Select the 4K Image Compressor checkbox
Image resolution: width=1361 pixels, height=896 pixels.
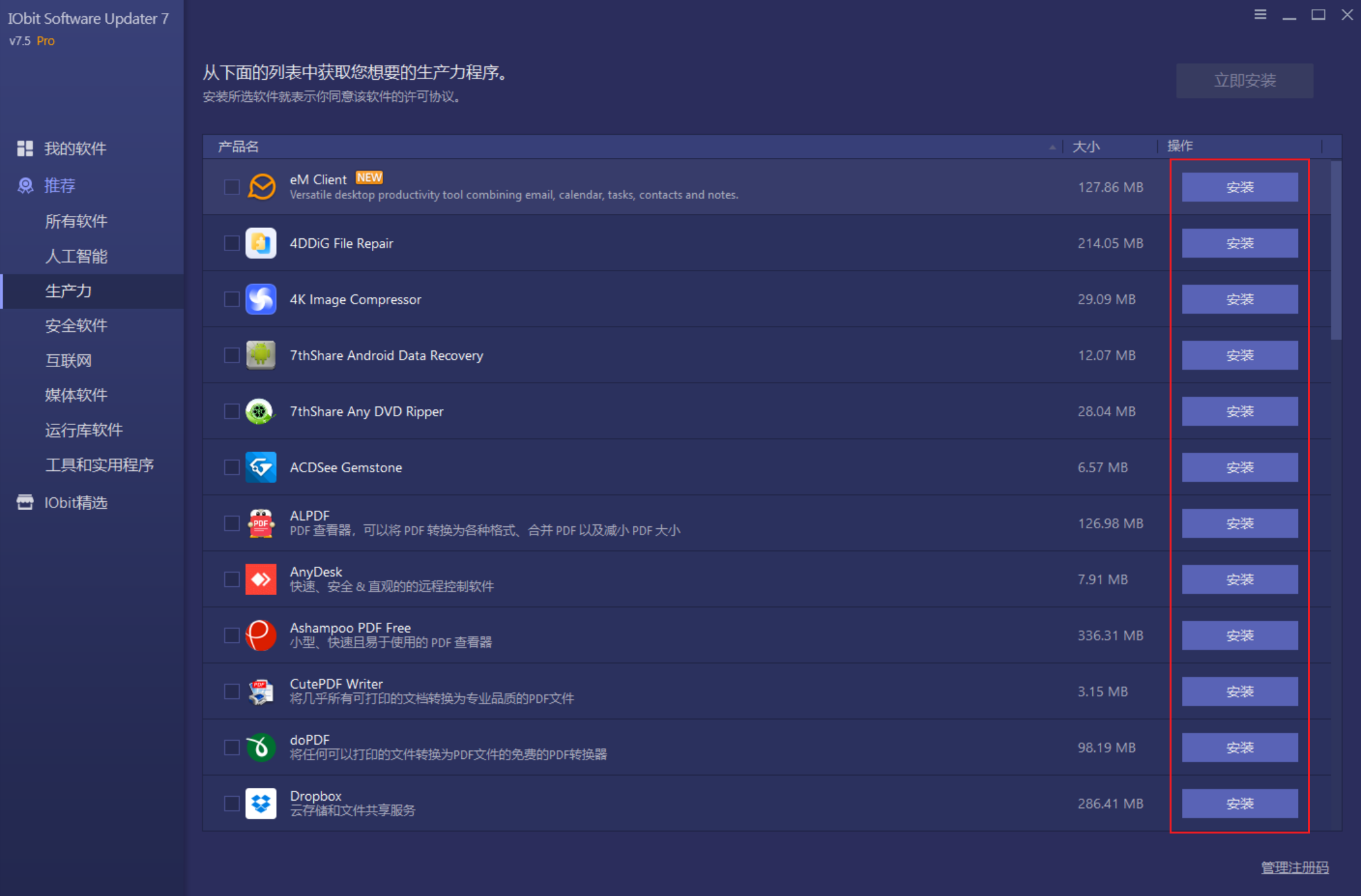(231, 299)
